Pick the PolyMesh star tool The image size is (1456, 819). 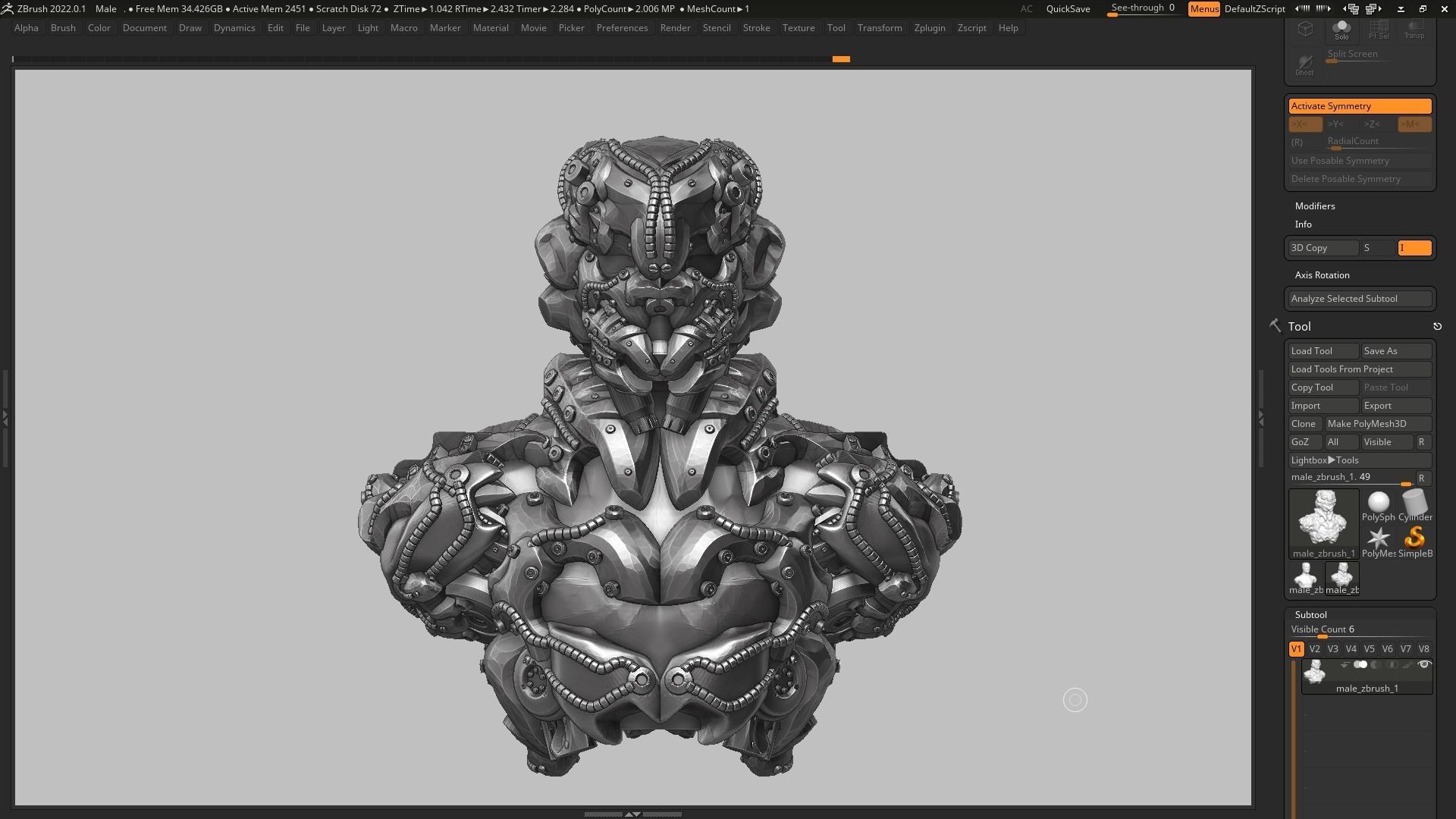[x=1378, y=540]
